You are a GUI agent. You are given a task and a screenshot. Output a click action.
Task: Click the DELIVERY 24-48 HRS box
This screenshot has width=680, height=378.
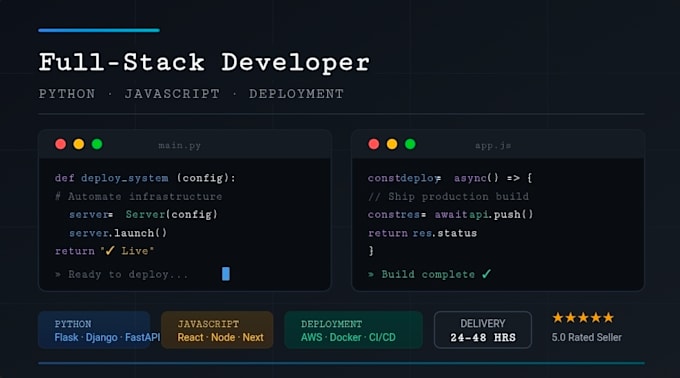(483, 330)
